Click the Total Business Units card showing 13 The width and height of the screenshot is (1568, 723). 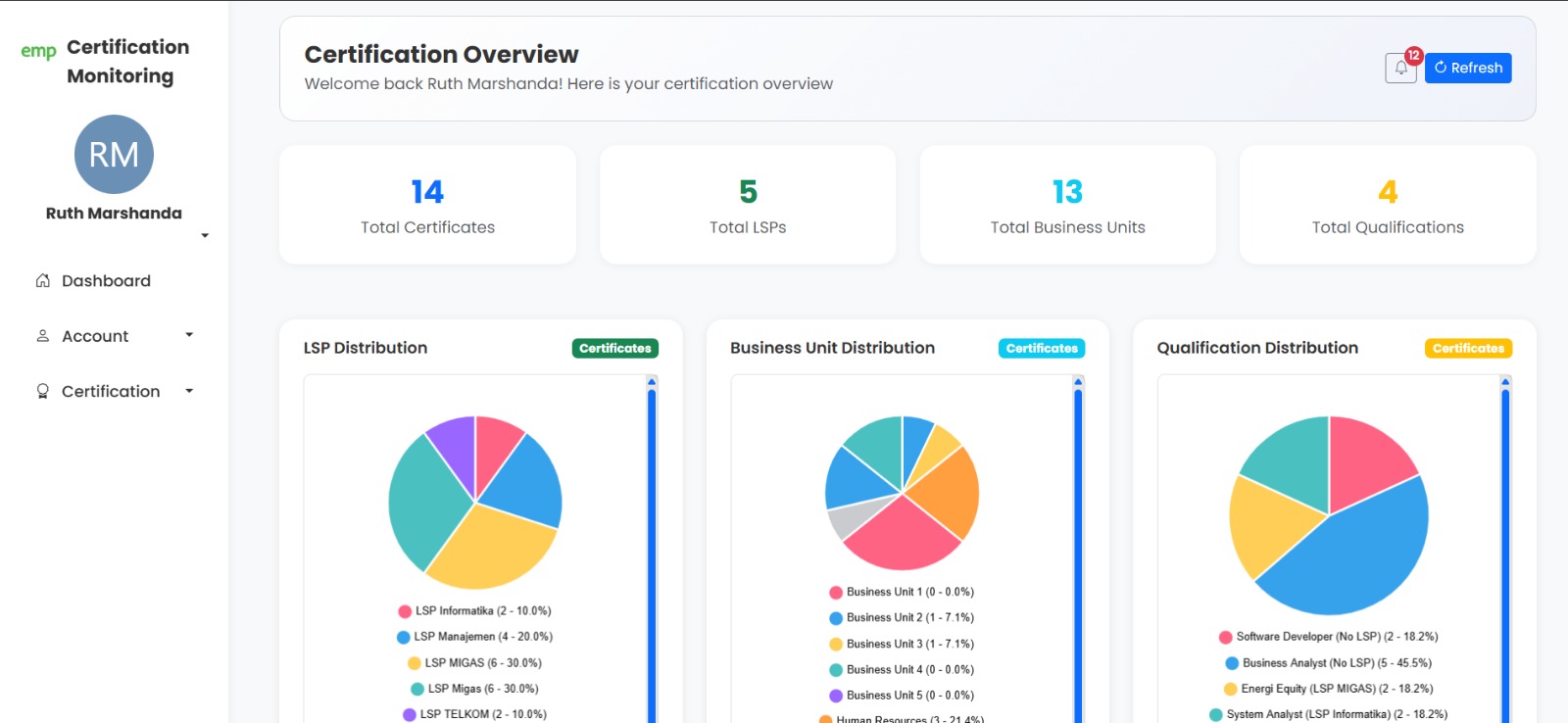pyautogui.click(x=1068, y=205)
